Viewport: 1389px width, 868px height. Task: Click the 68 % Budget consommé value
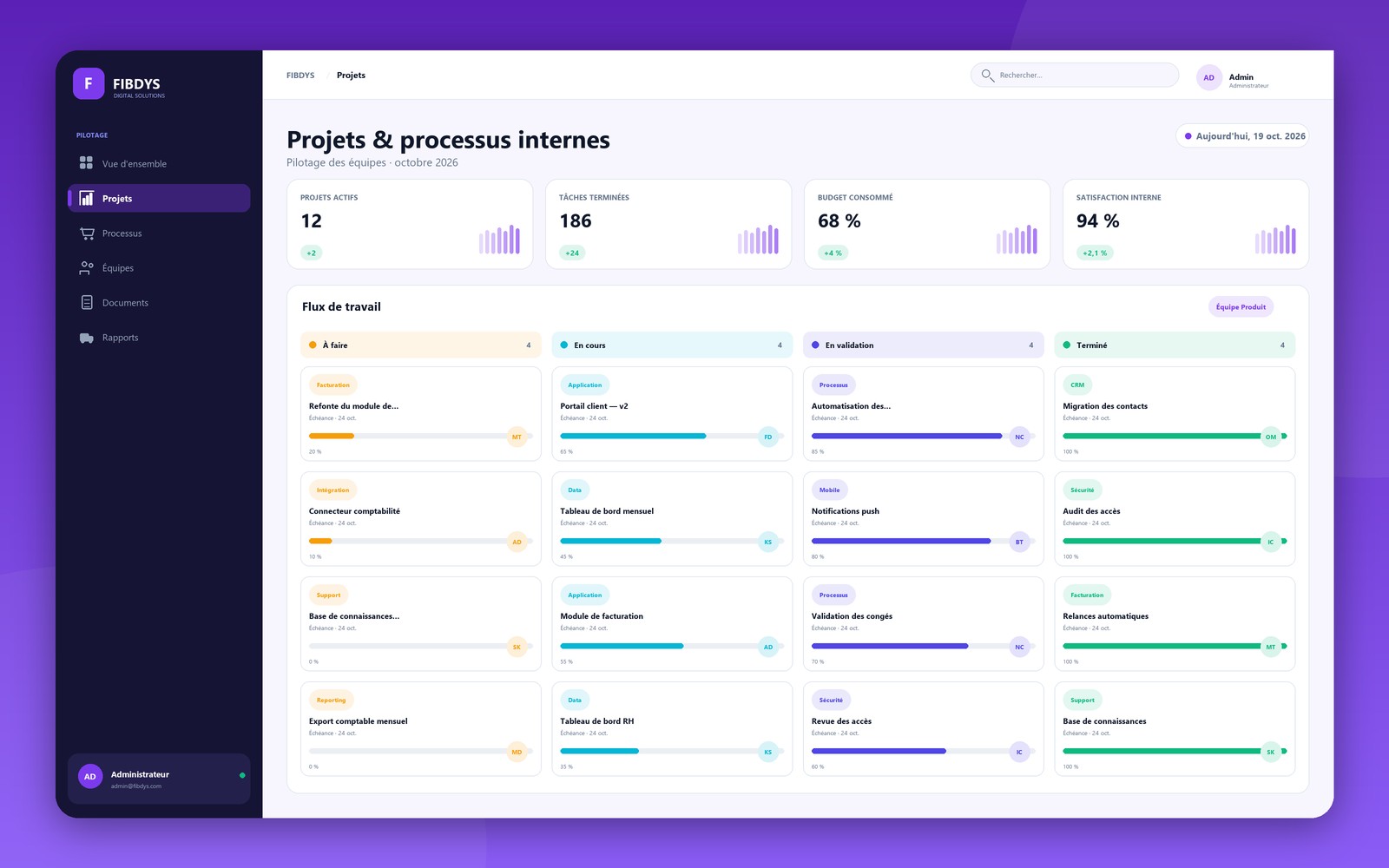click(x=839, y=221)
